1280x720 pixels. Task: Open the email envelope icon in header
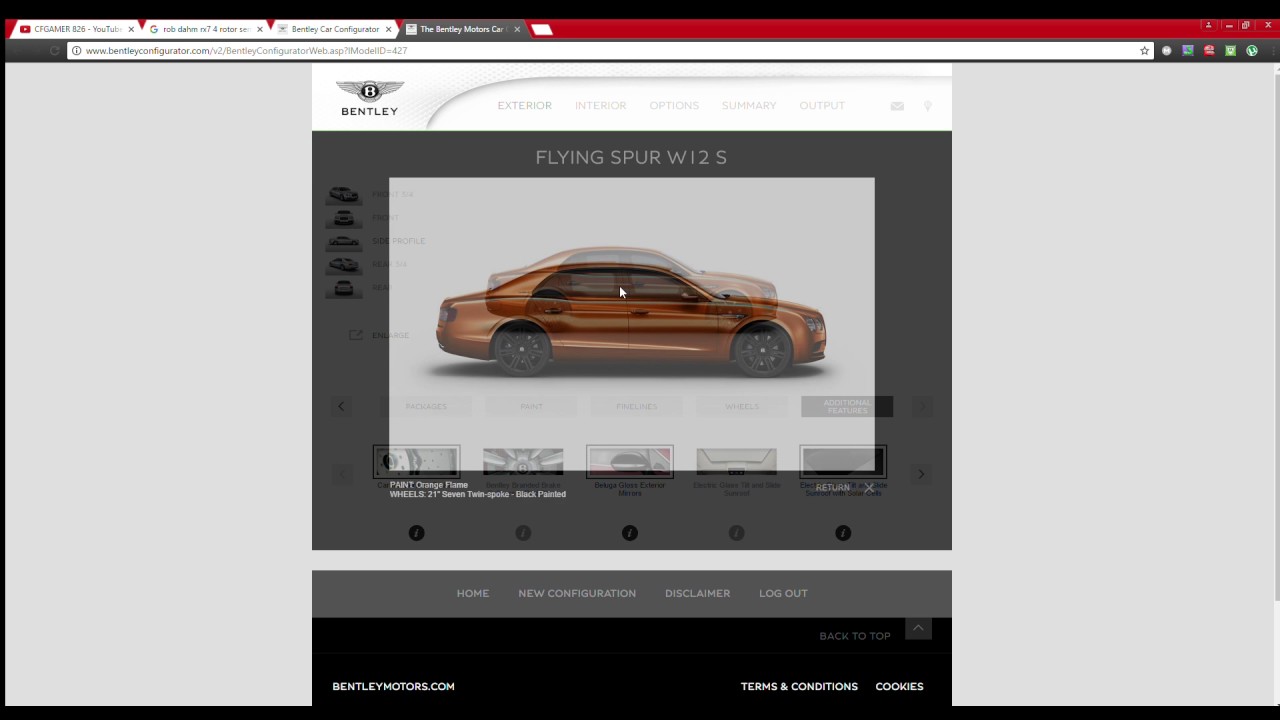click(x=897, y=106)
